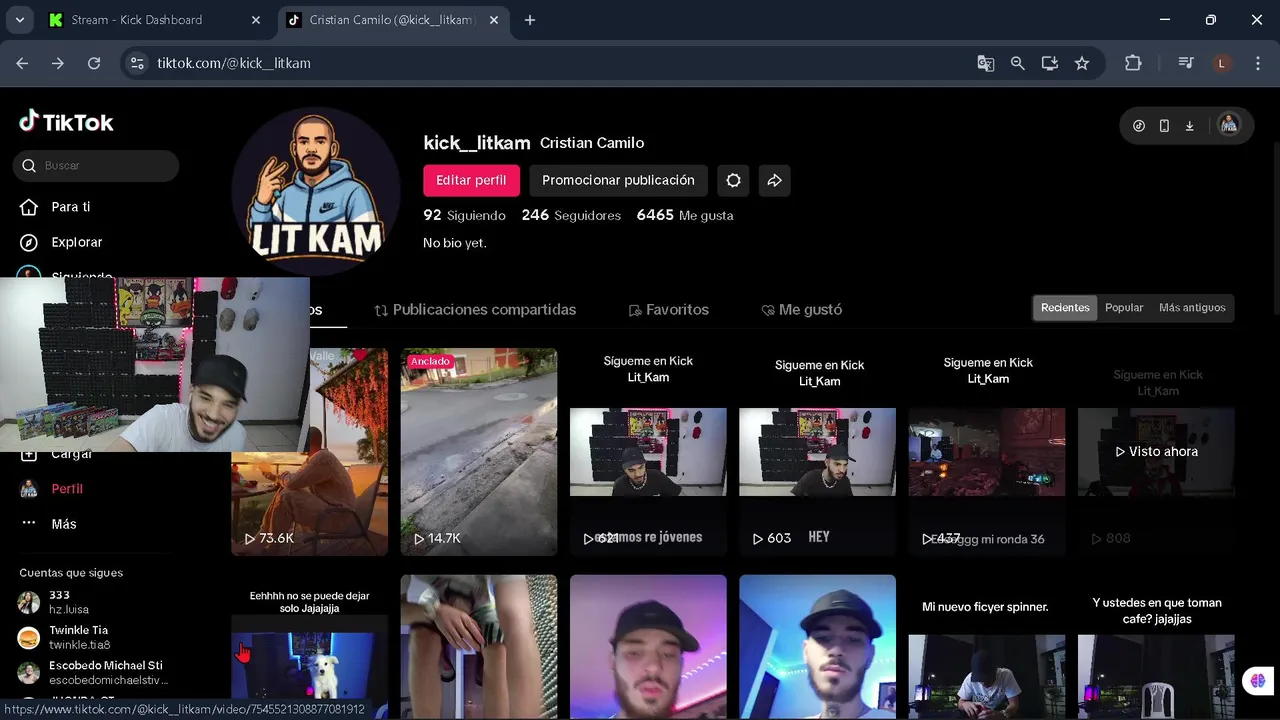Open the media control icon in Chrome toolbar
Image resolution: width=1280 pixels, height=720 pixels.
coord(1186,63)
